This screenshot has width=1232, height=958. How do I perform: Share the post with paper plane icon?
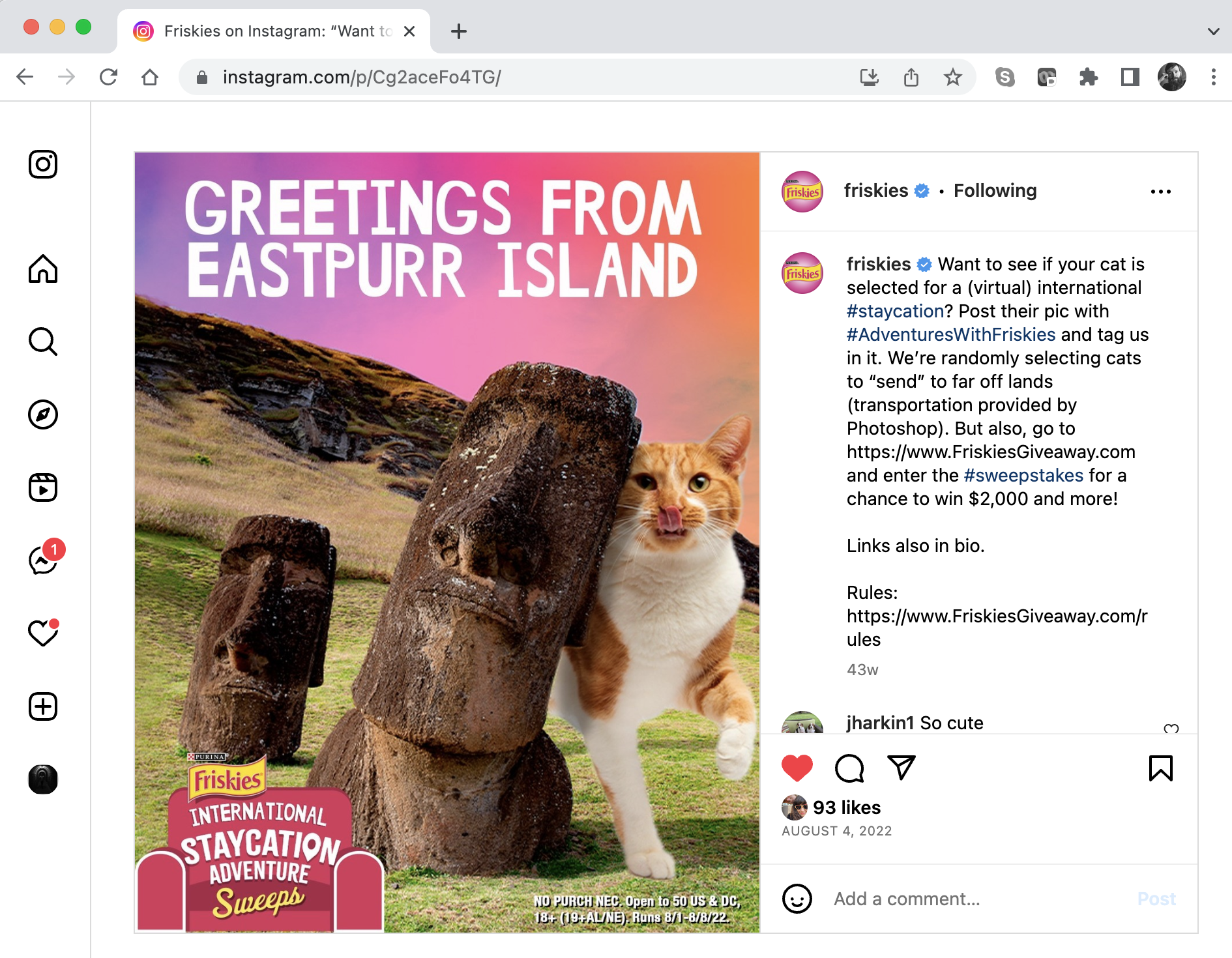[x=902, y=768]
